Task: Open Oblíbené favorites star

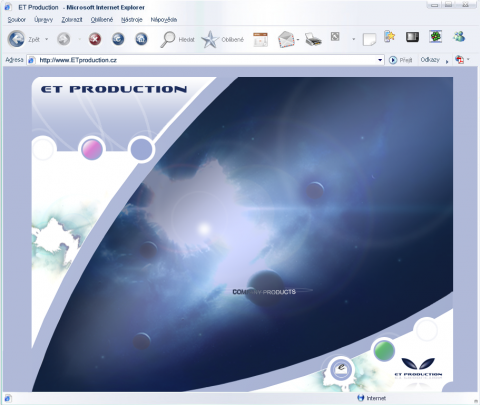Action: coord(223,39)
